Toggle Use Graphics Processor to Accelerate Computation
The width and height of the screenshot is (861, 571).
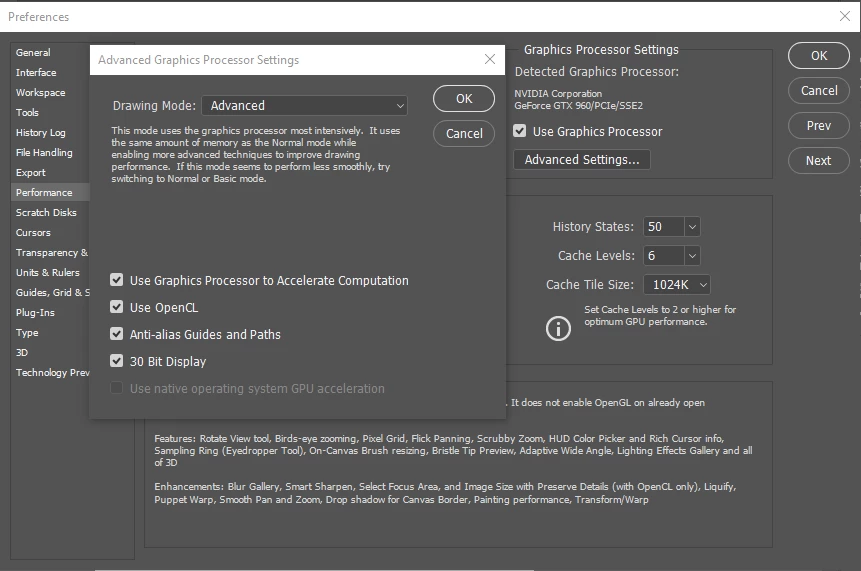click(116, 280)
